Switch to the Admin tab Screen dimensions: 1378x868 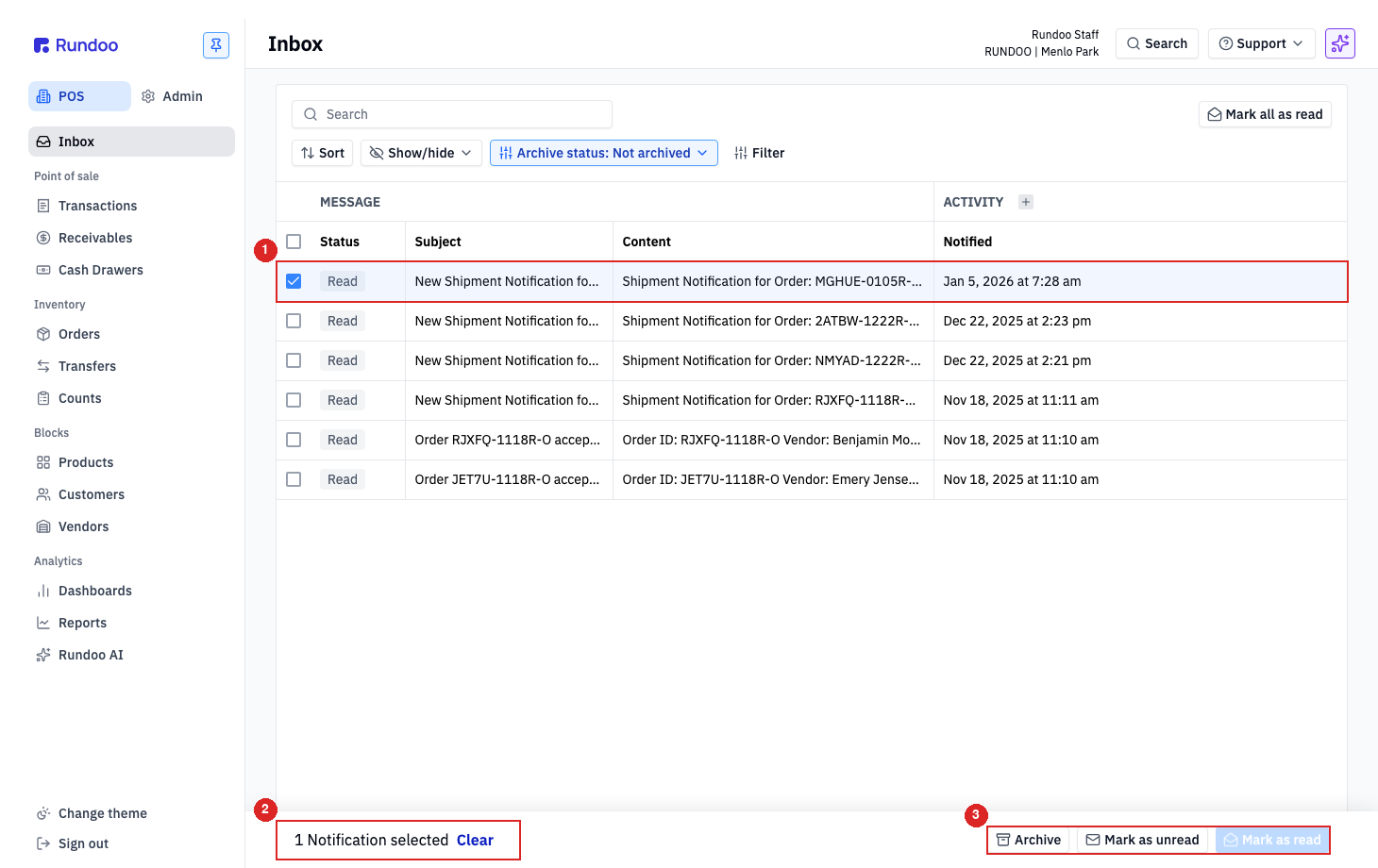click(x=172, y=96)
